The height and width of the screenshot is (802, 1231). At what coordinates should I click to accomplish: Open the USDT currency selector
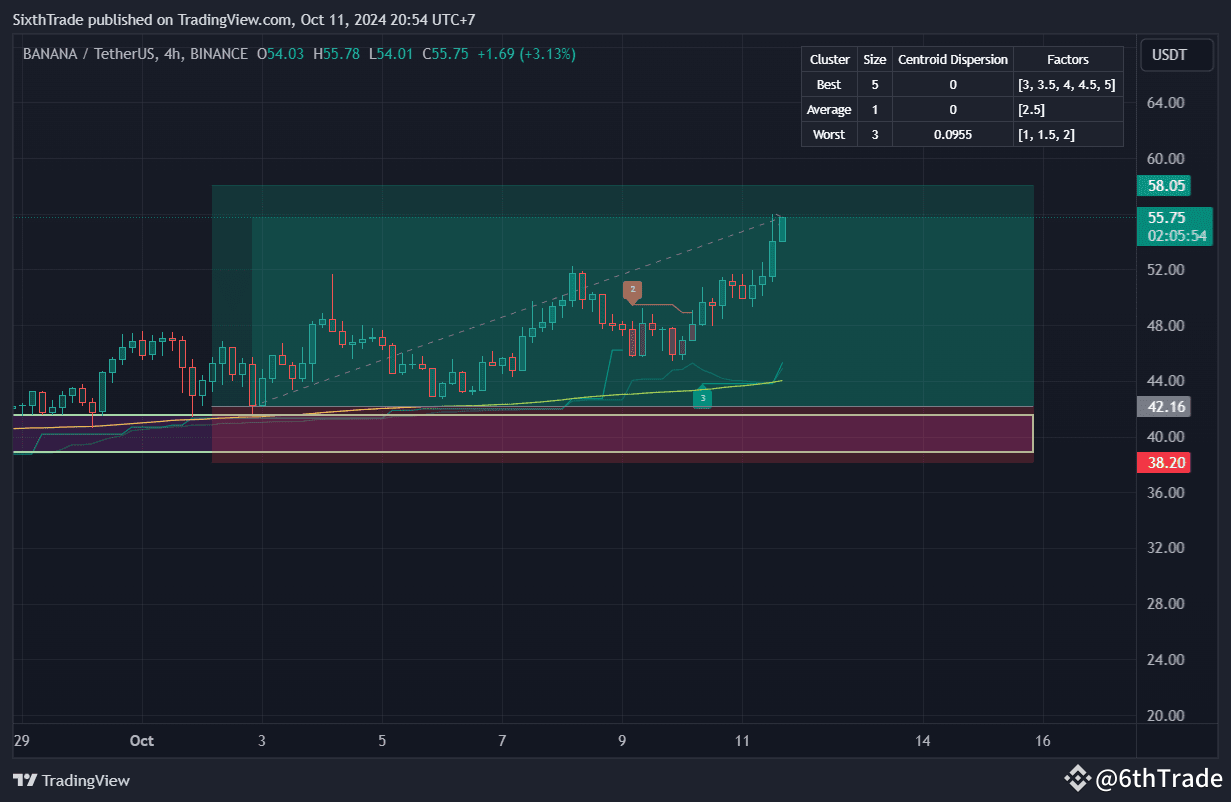pos(1176,55)
